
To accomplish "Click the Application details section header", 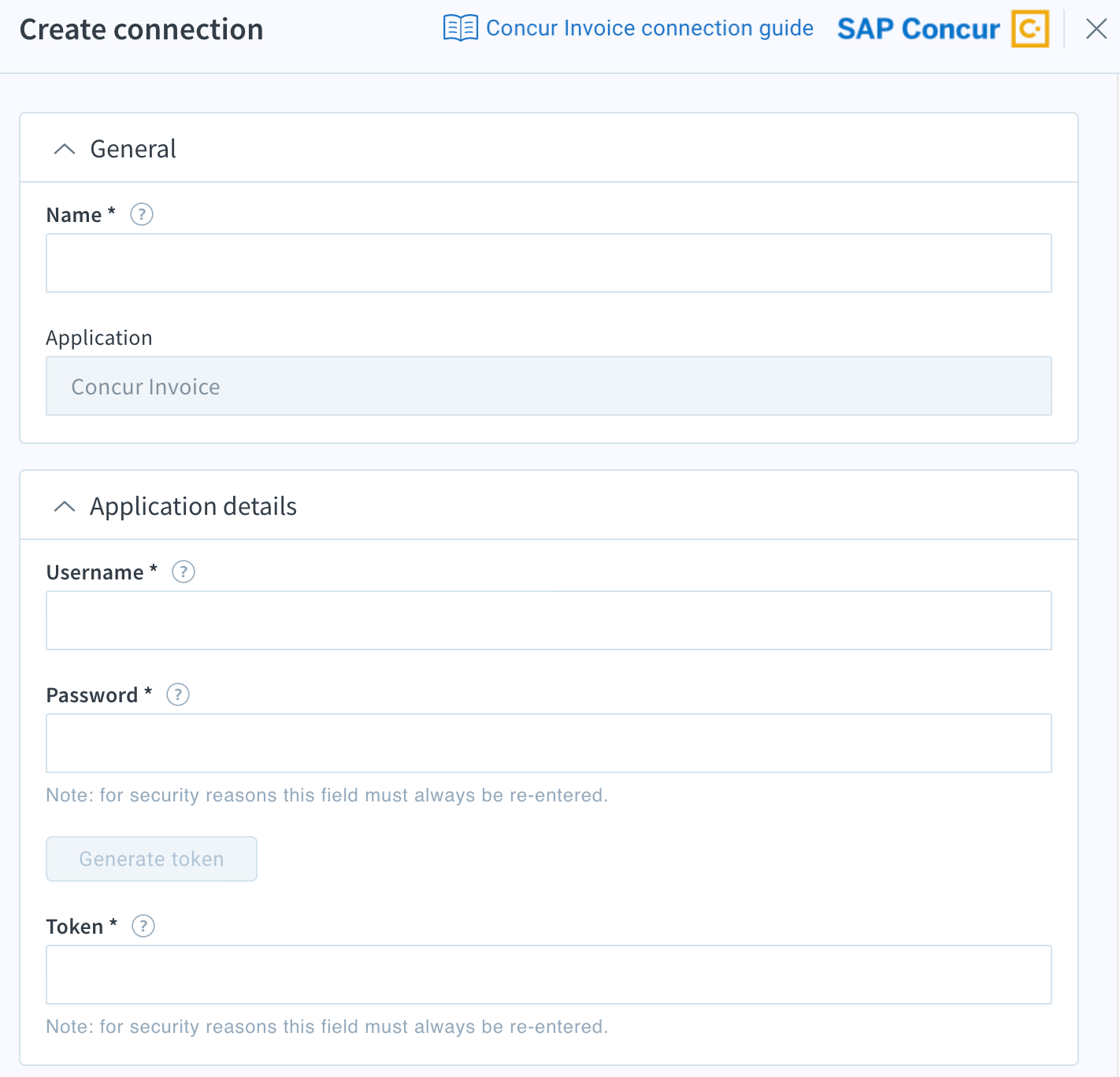I will point(193,506).
